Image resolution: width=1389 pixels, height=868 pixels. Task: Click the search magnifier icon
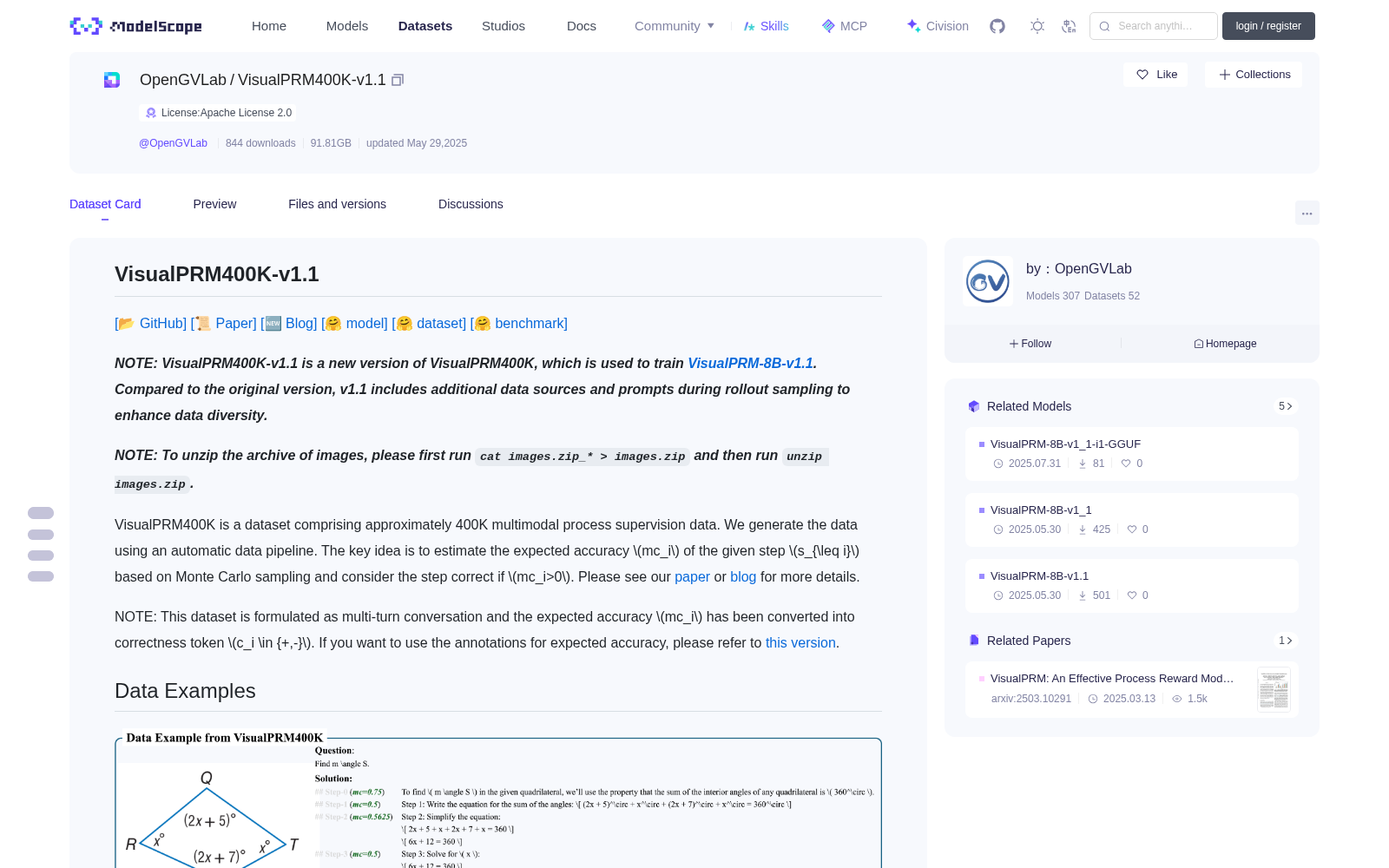pyautogui.click(x=1104, y=26)
